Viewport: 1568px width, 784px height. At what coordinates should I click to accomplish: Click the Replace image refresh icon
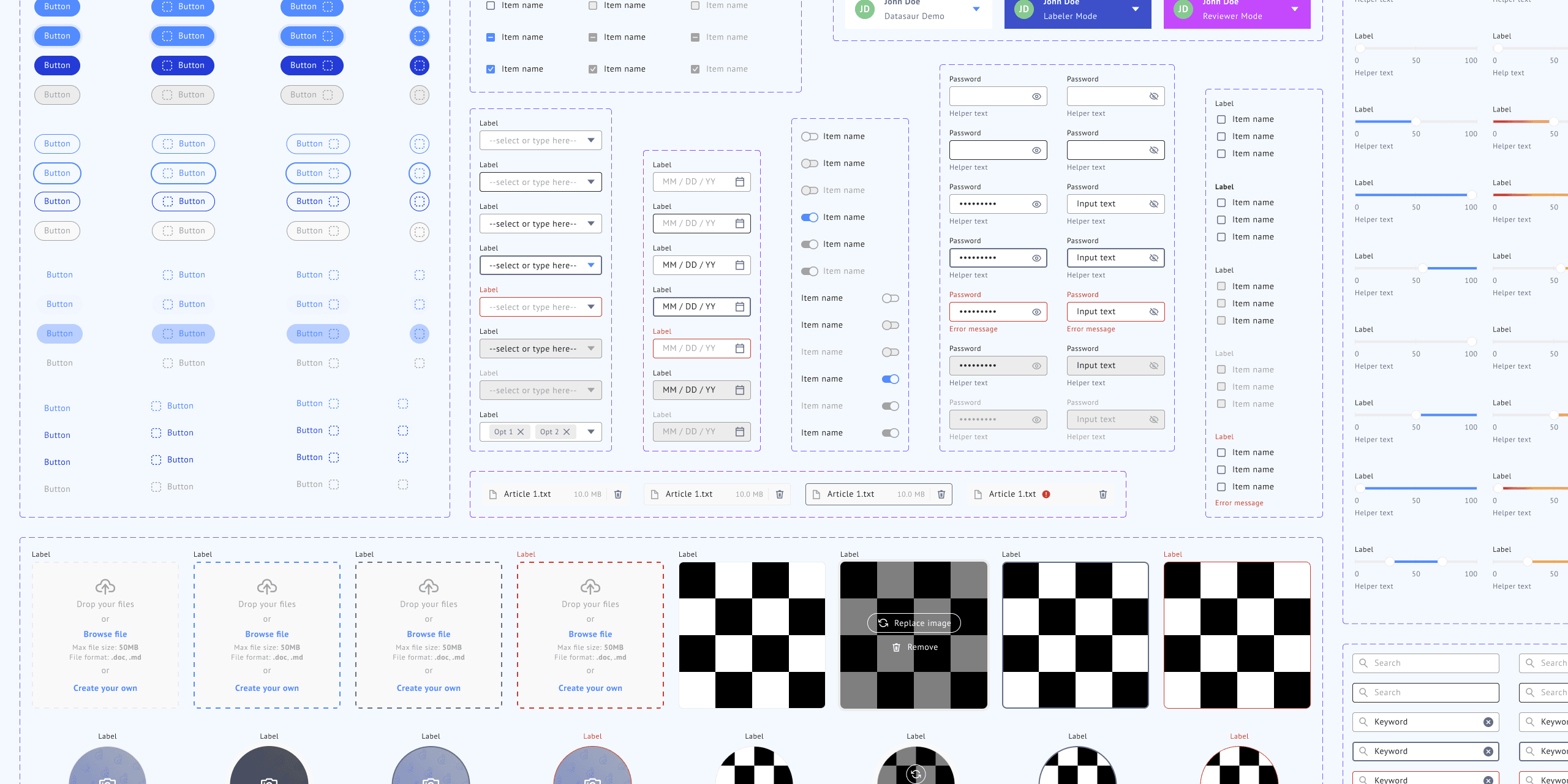pyautogui.click(x=883, y=623)
